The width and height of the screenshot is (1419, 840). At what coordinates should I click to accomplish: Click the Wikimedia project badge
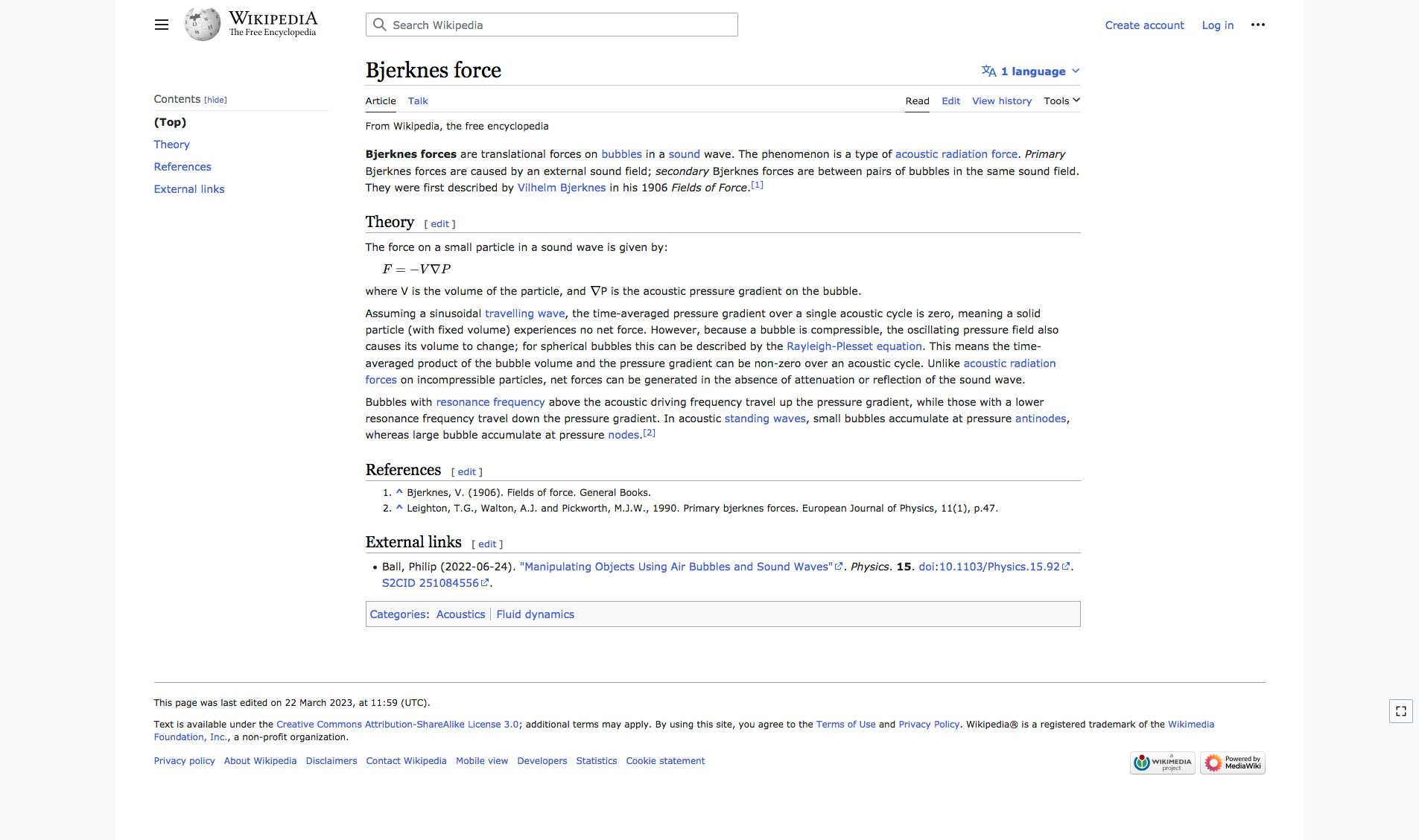1162,763
